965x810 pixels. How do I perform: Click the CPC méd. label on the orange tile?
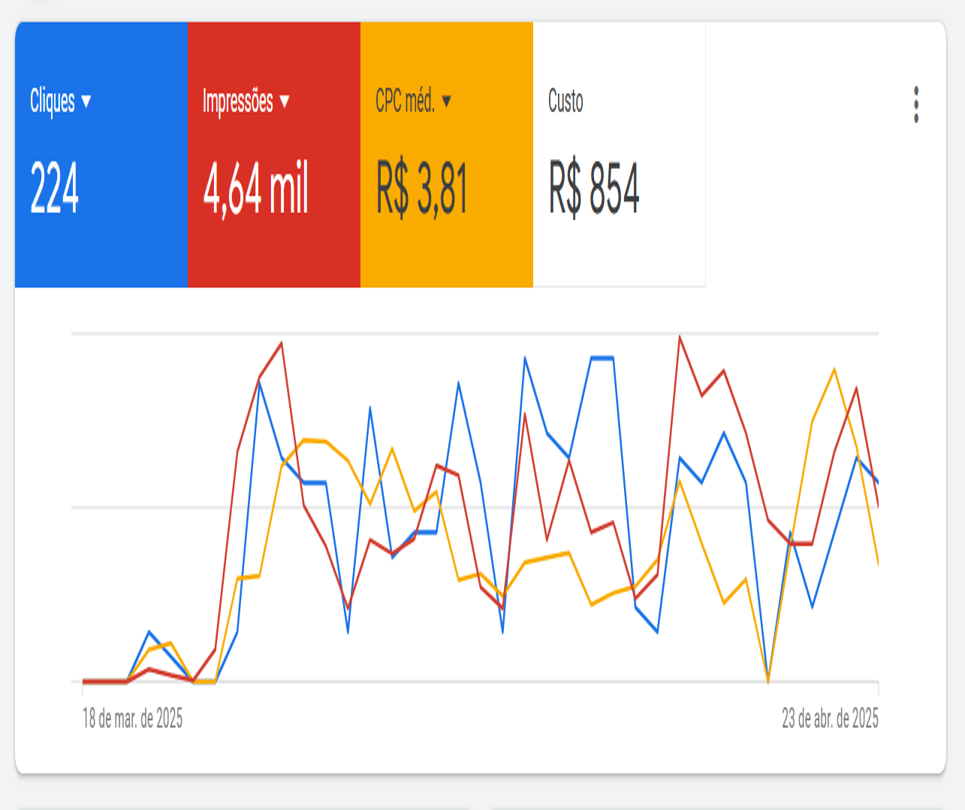(405, 102)
